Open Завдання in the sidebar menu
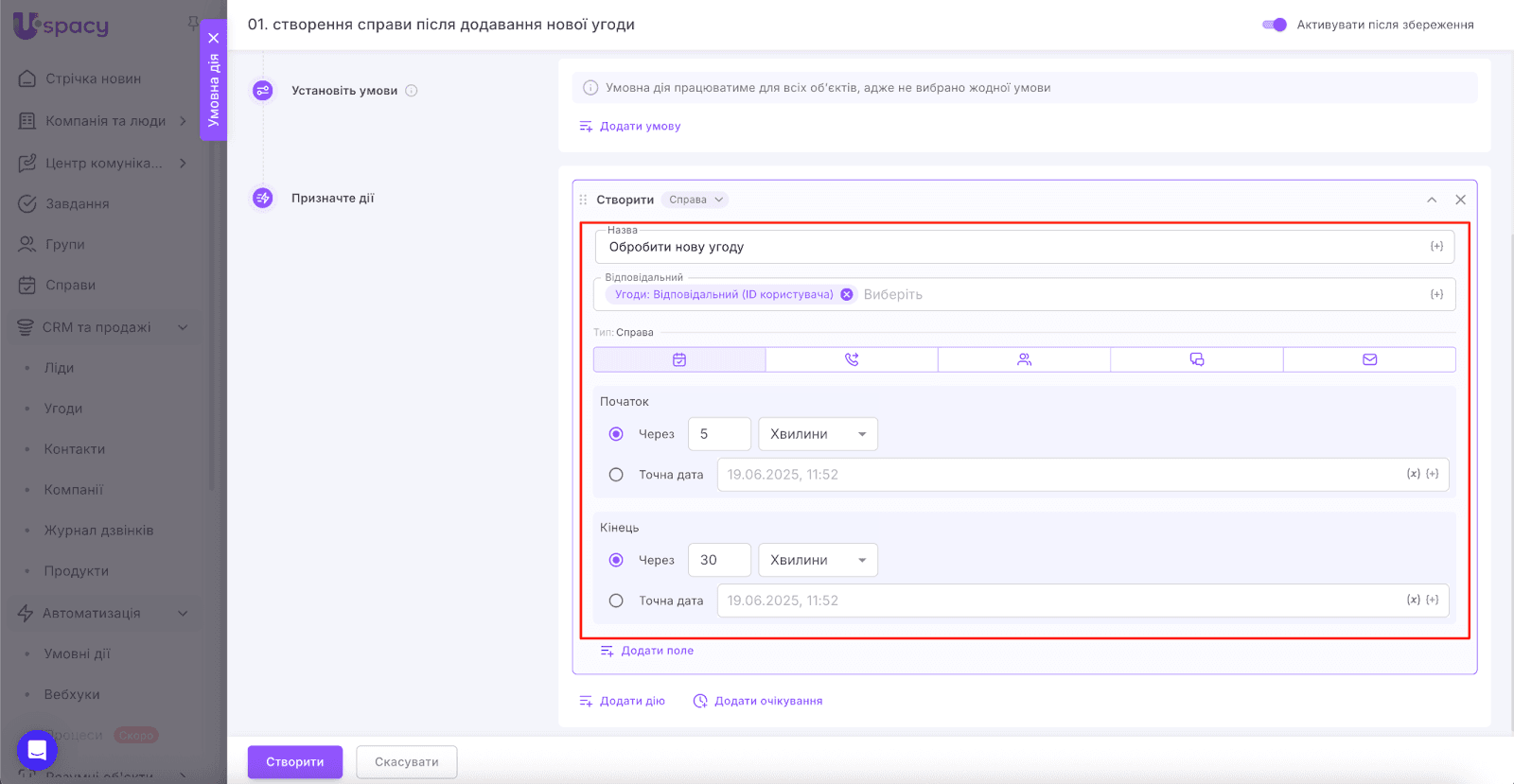 (77, 203)
